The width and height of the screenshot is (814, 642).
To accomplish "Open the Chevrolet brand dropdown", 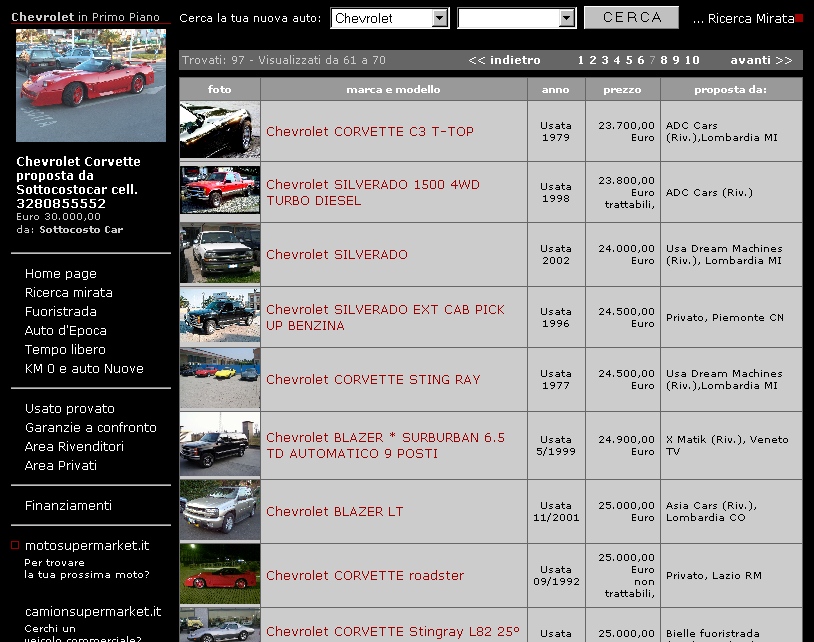I will click(x=389, y=18).
